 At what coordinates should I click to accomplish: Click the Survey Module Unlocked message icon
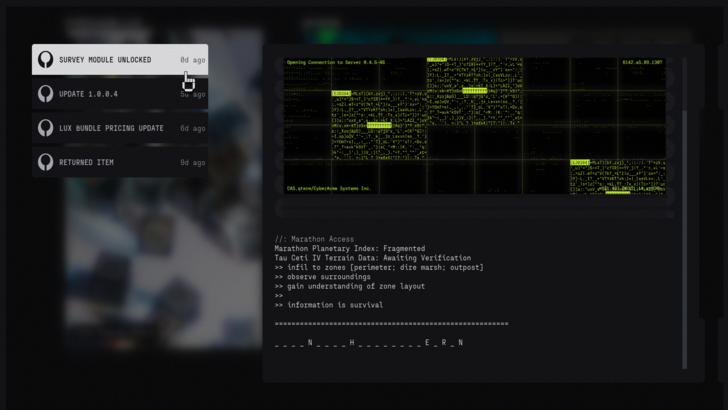45,60
